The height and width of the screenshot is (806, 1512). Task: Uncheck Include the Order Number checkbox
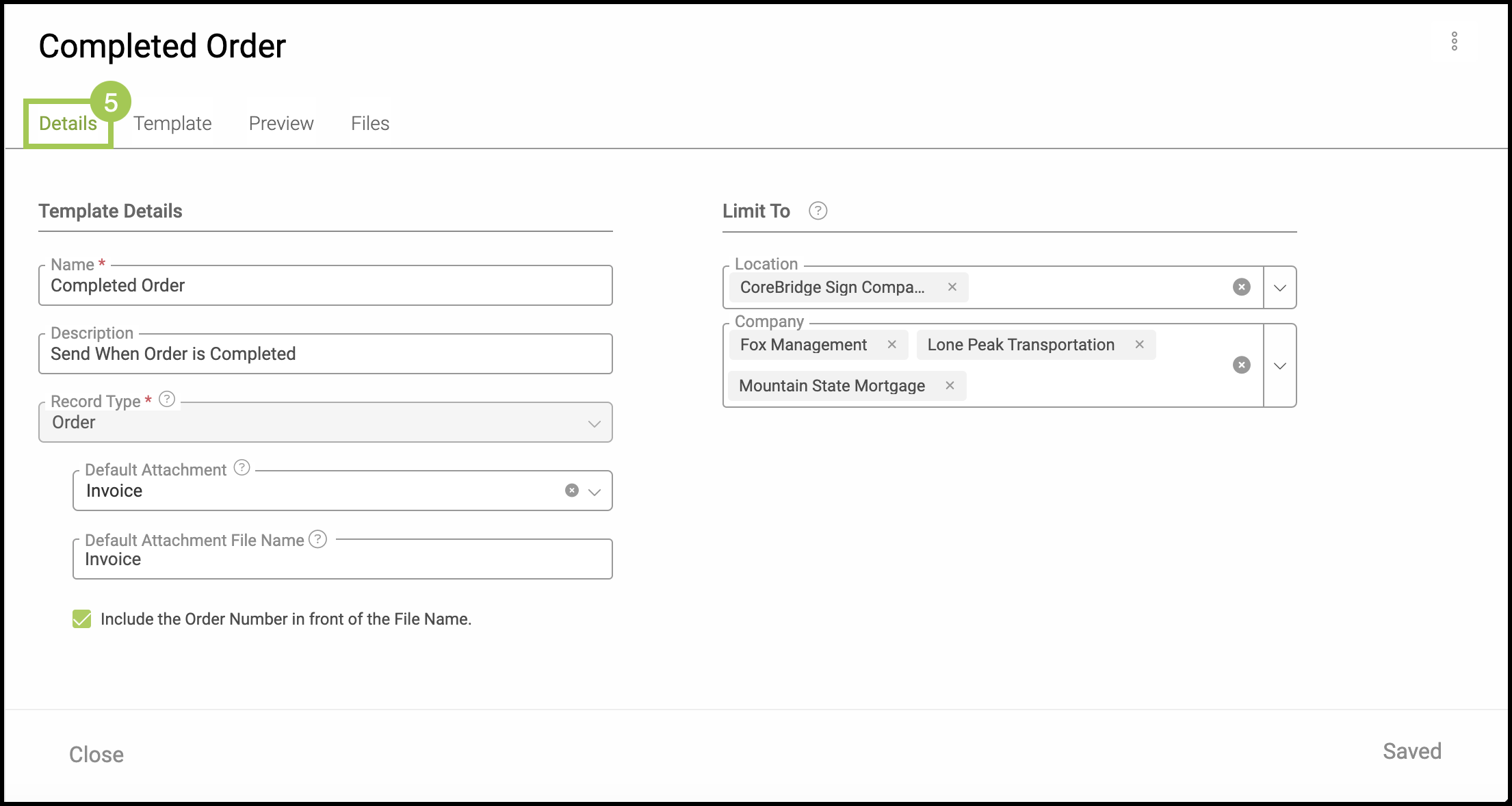click(x=82, y=619)
